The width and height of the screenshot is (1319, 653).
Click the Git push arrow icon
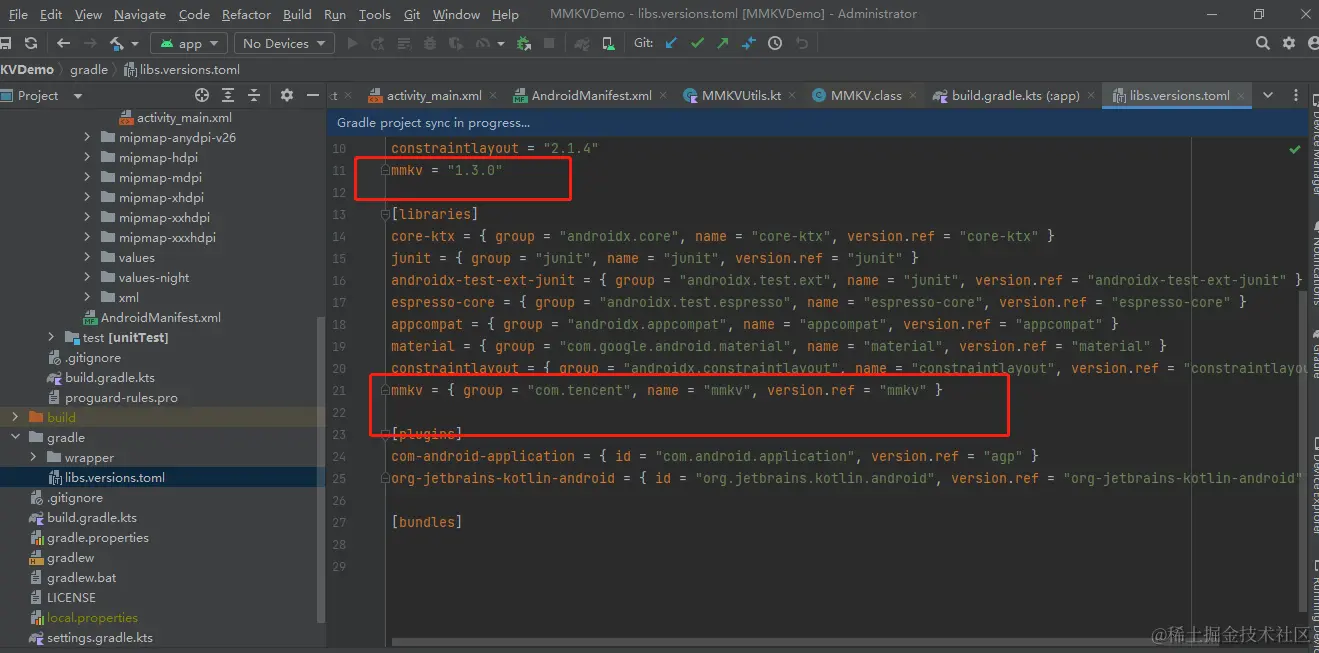pos(723,43)
